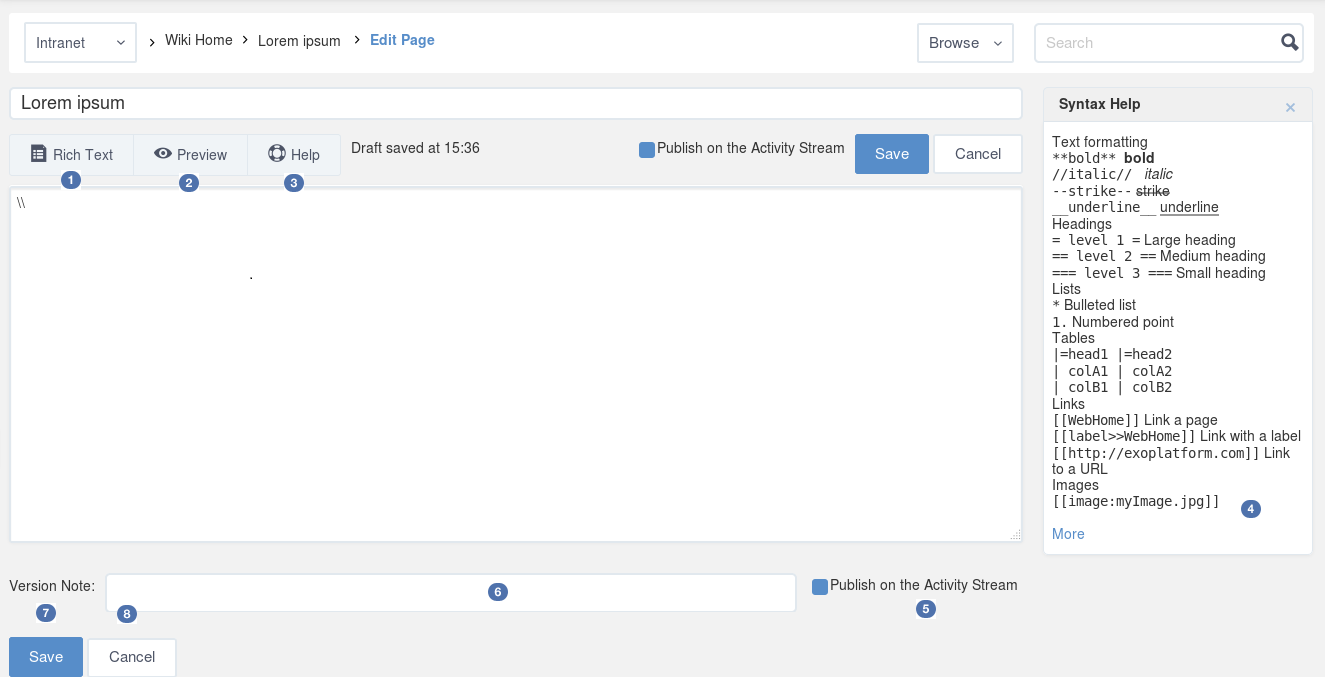Click the '[[WebHome]] Link a page' line
This screenshot has height=677, width=1325.
1135,420
